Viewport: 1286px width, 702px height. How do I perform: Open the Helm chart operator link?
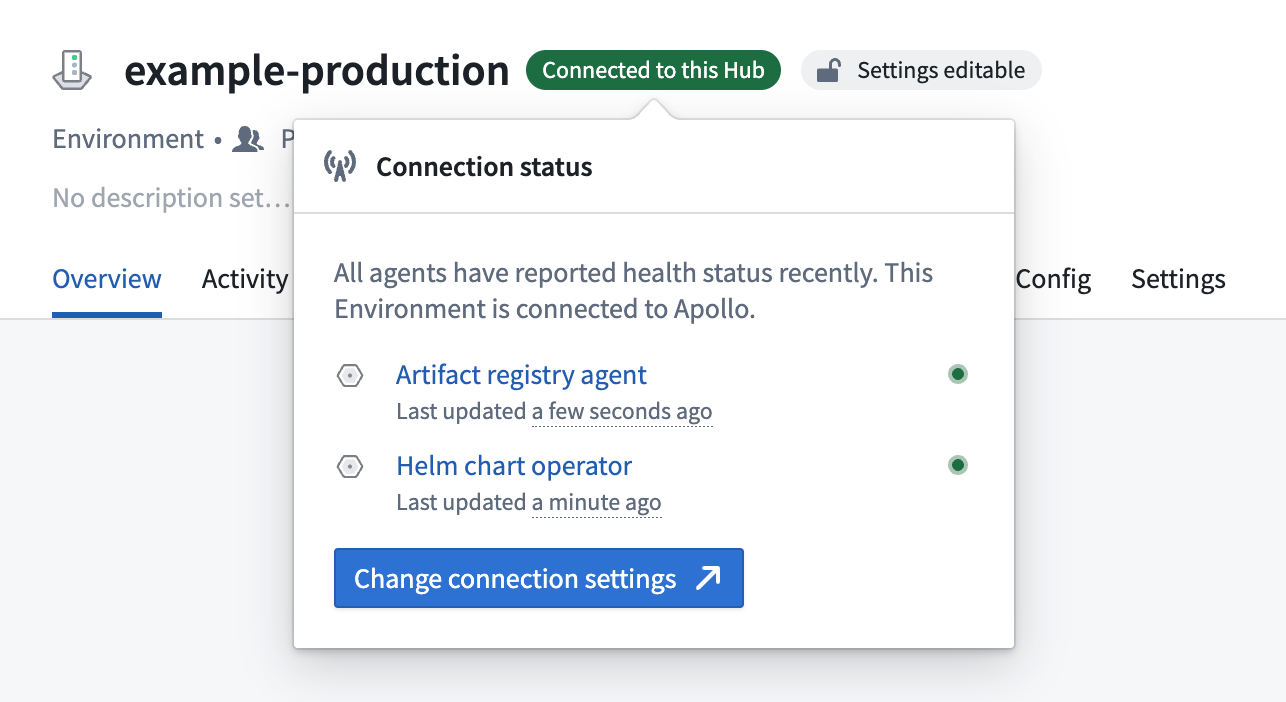[x=513, y=466]
